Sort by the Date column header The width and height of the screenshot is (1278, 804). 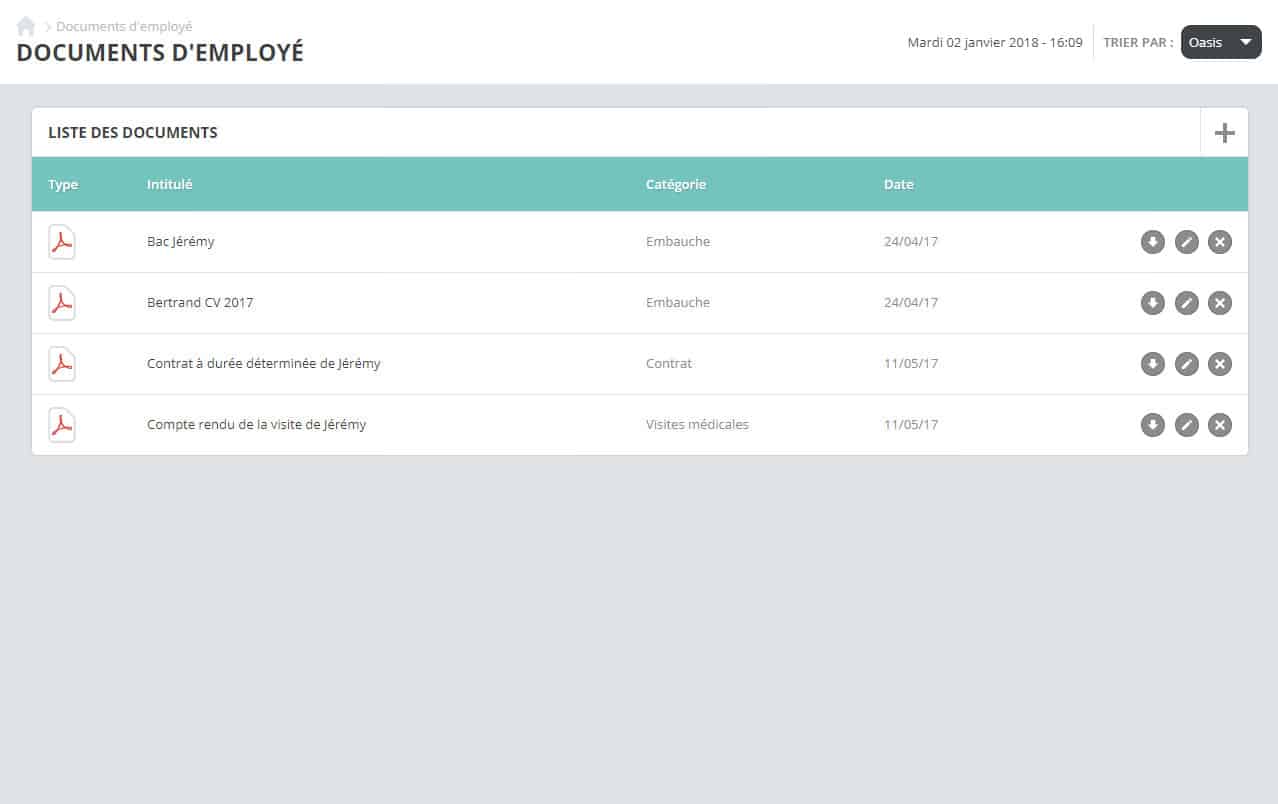click(x=899, y=184)
